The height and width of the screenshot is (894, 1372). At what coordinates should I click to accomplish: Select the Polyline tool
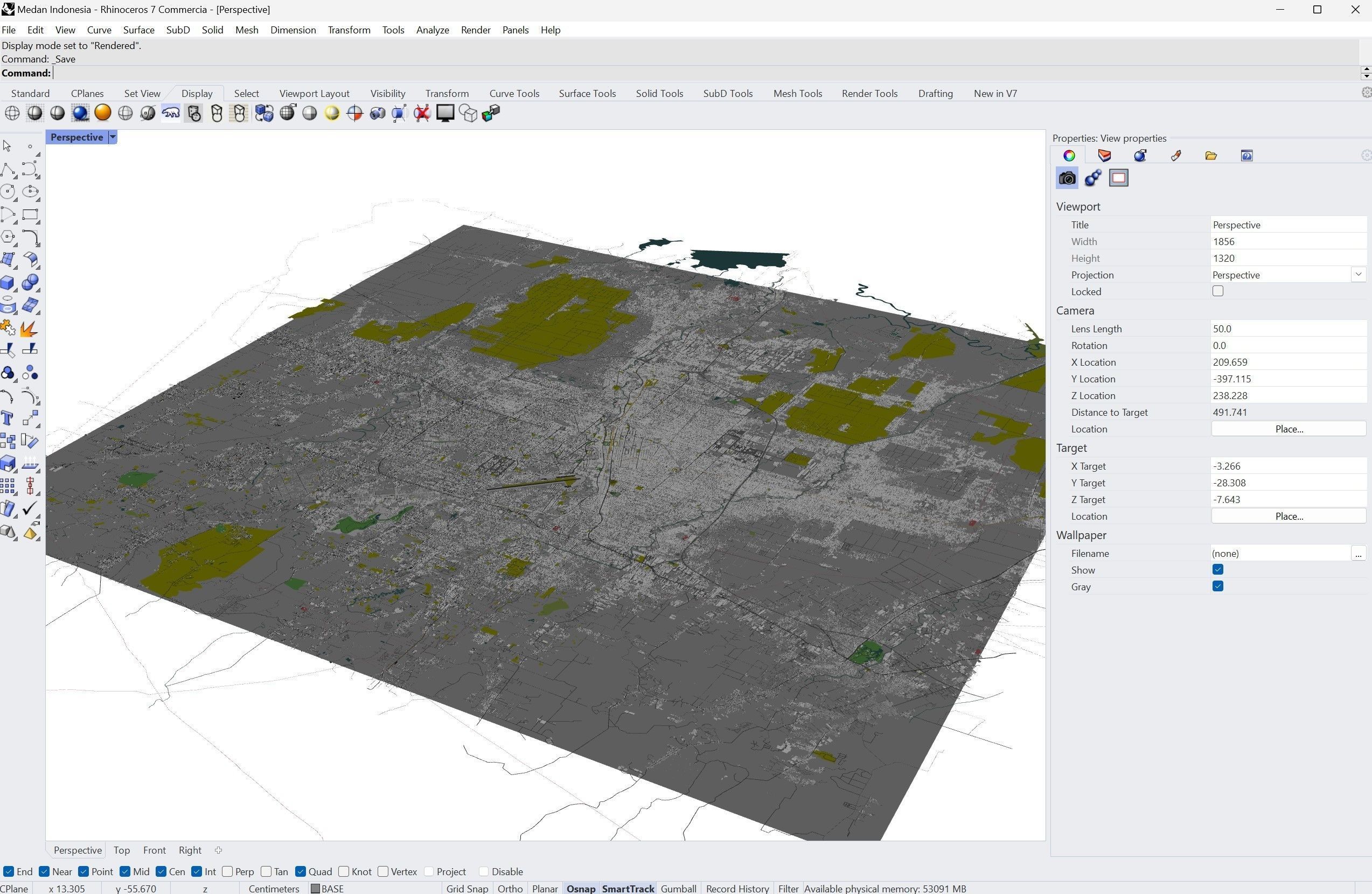click(8, 170)
